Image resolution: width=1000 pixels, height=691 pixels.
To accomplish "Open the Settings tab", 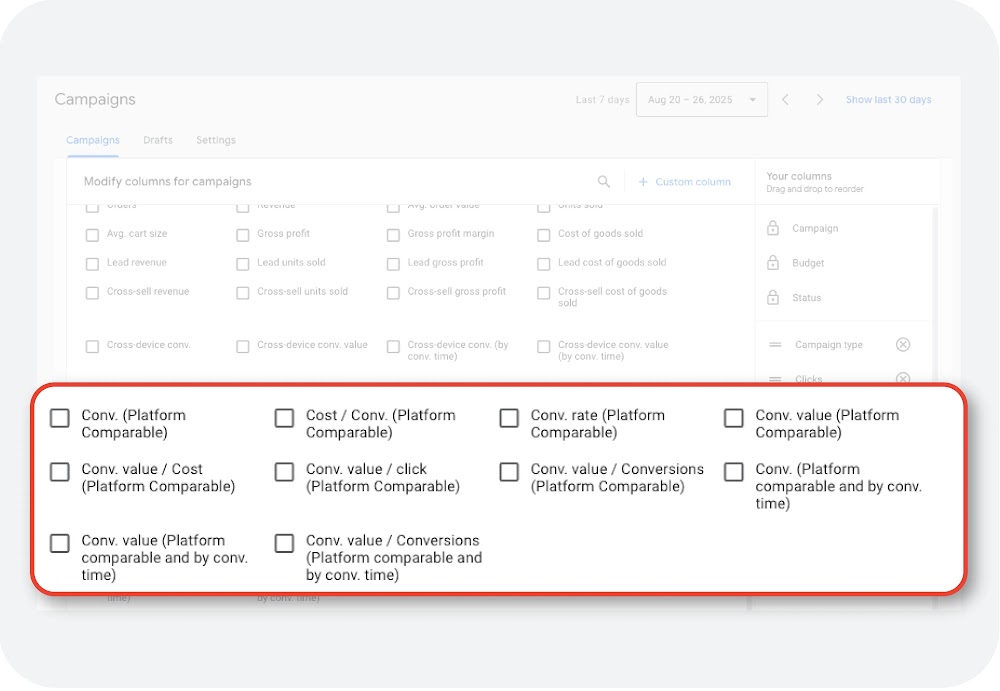I will (x=215, y=140).
